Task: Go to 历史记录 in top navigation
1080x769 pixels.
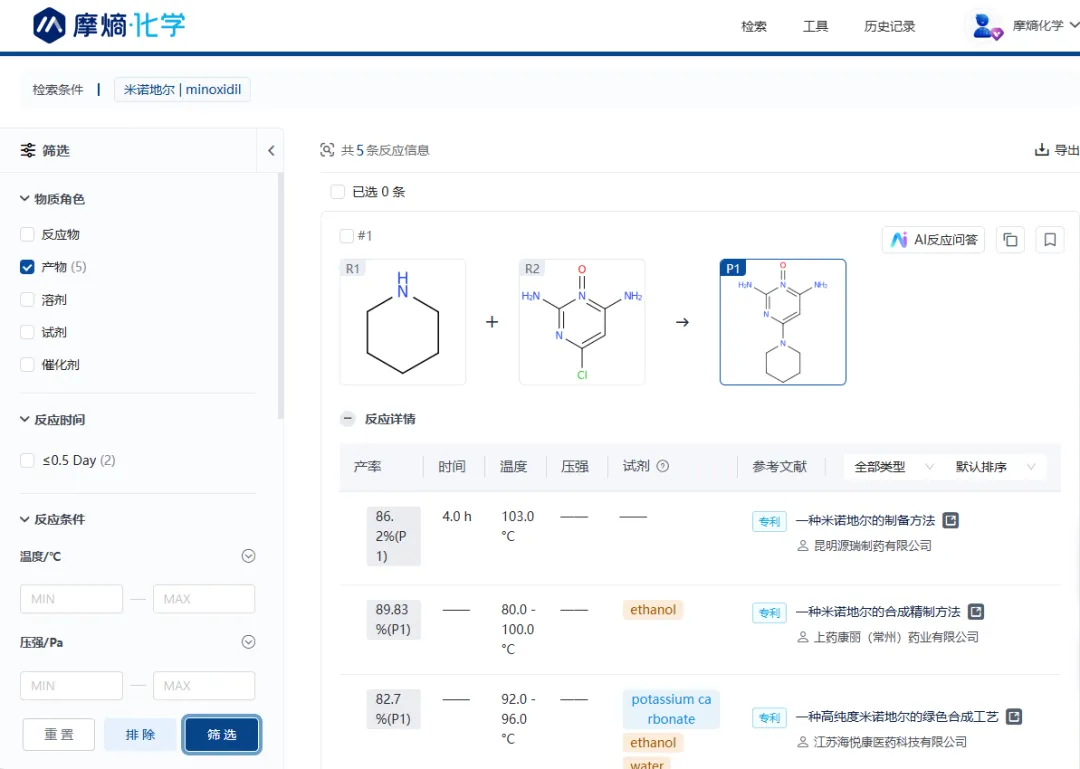Action: point(889,26)
